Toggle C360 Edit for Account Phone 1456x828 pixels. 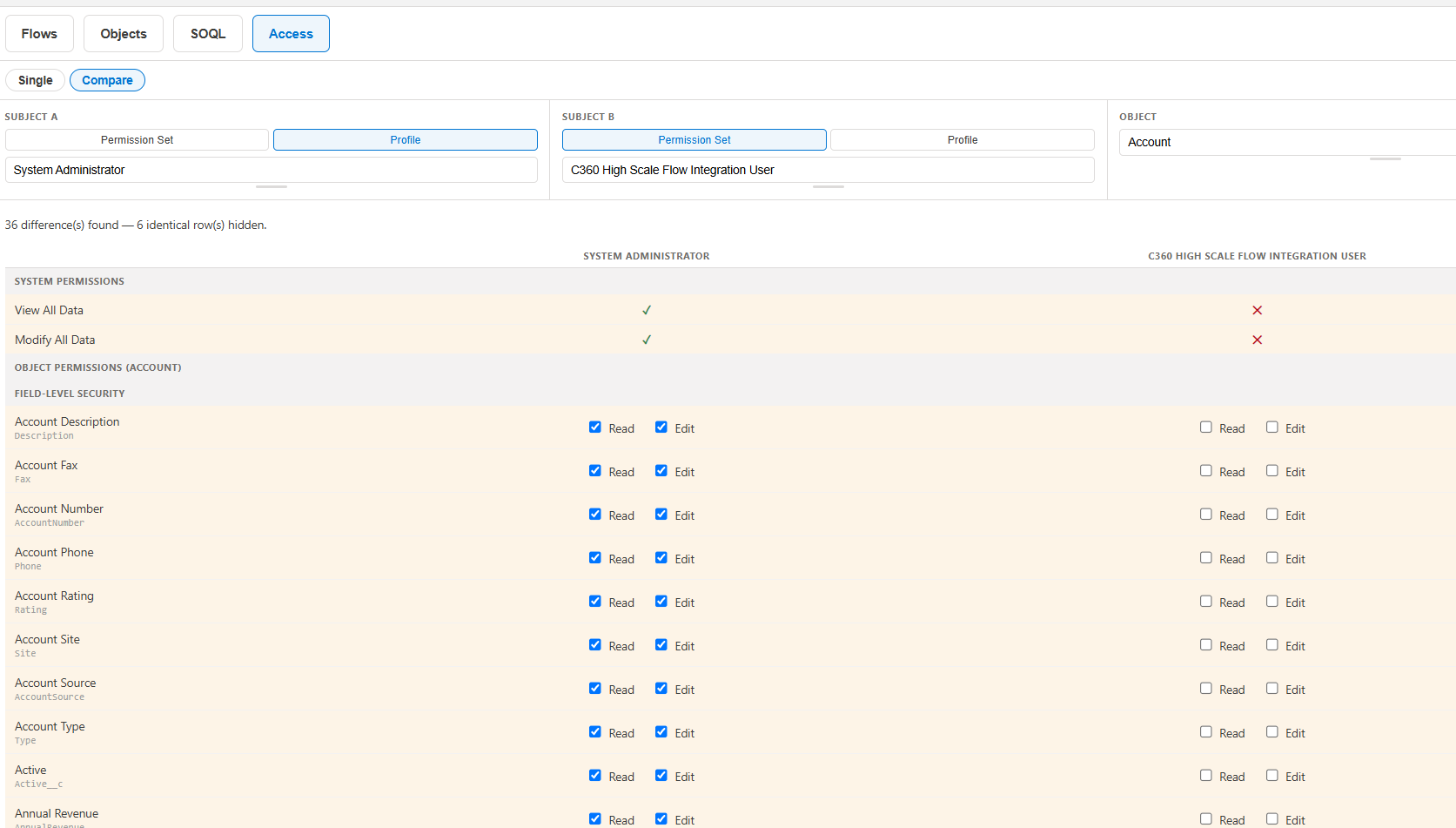point(1272,558)
